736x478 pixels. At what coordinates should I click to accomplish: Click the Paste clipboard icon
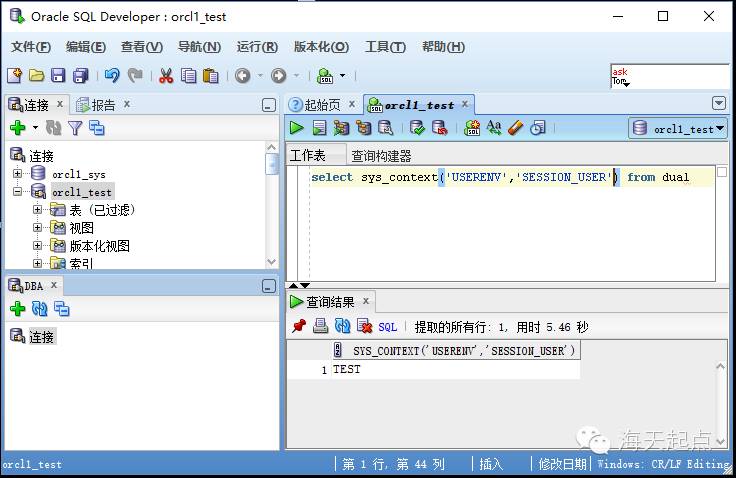pos(211,75)
